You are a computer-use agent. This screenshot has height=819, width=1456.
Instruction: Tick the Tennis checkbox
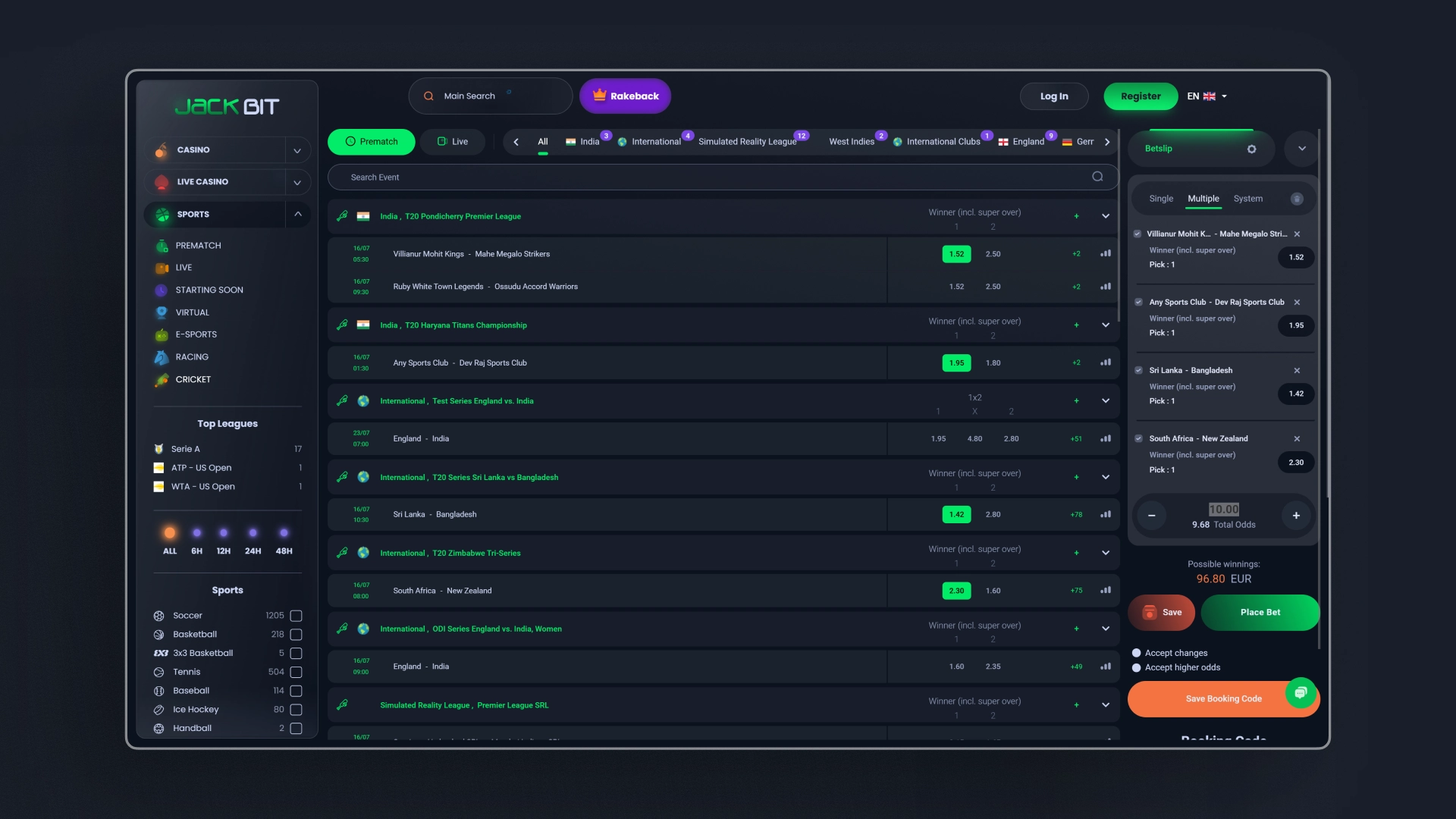296,672
